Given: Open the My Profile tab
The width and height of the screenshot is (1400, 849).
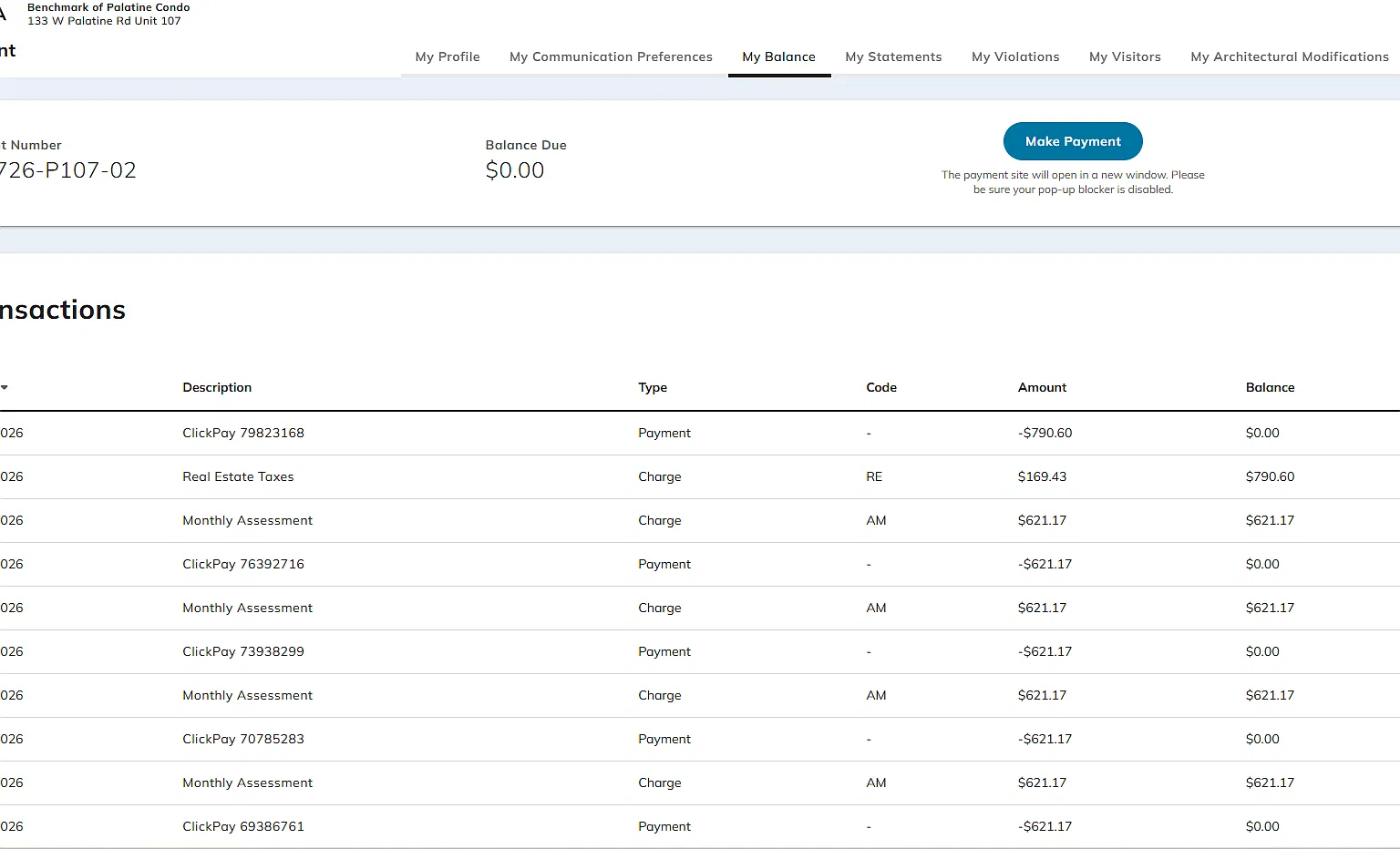Looking at the screenshot, I should coord(448,56).
